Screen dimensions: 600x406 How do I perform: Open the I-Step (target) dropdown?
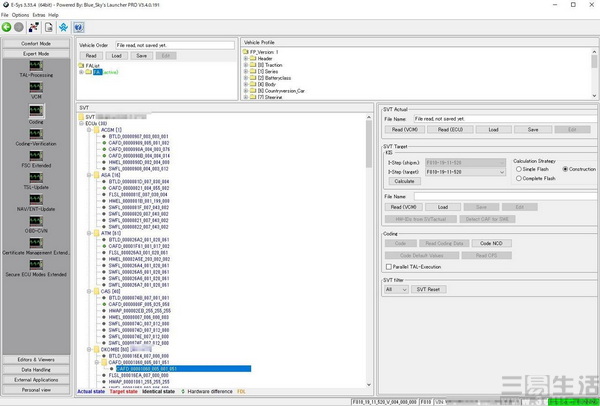(x=502, y=172)
